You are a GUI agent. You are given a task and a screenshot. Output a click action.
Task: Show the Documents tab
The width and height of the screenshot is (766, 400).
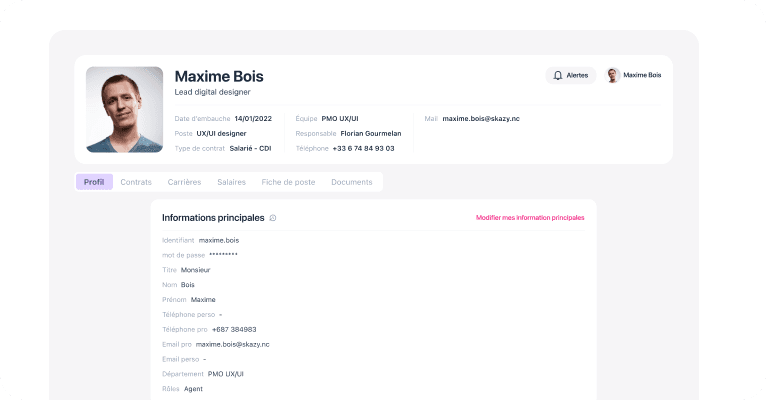tap(352, 182)
